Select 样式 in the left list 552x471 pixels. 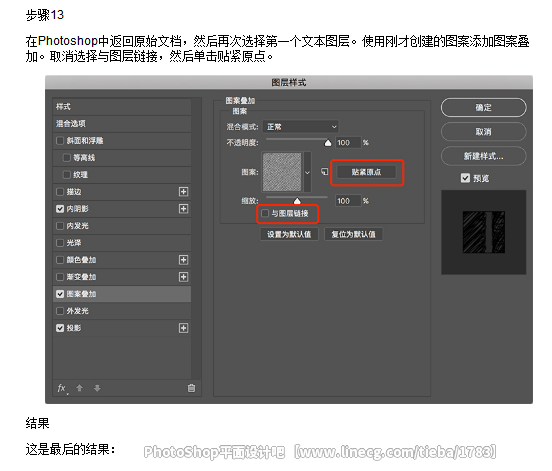point(122,106)
